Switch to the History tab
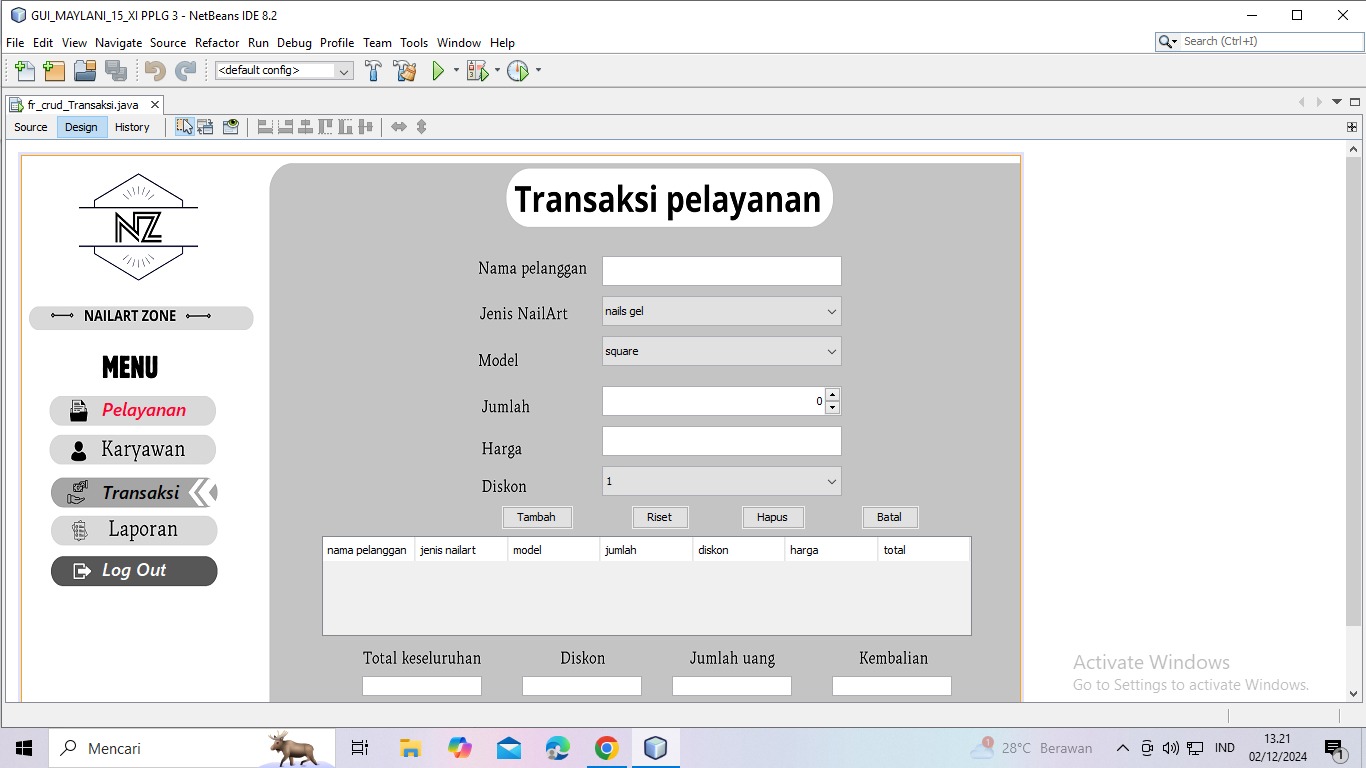This screenshot has height=768, width=1366. click(x=132, y=127)
